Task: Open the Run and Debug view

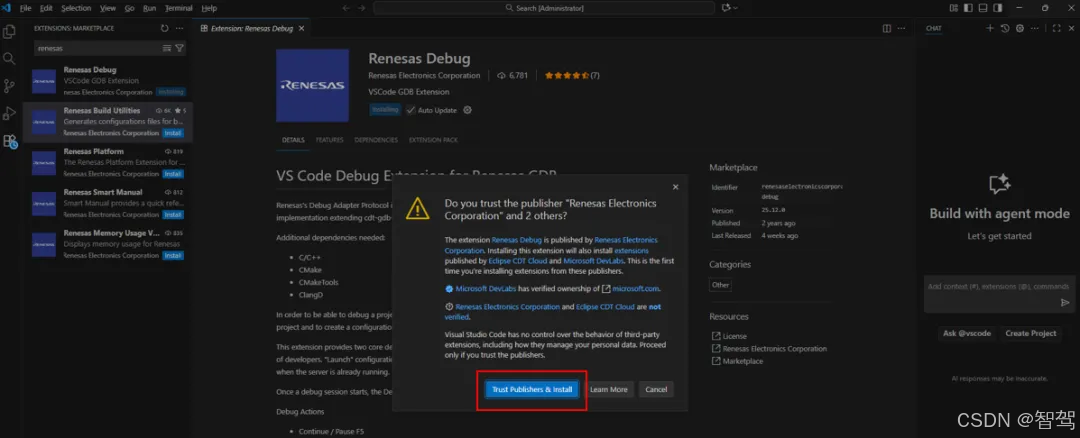Action: [x=9, y=114]
